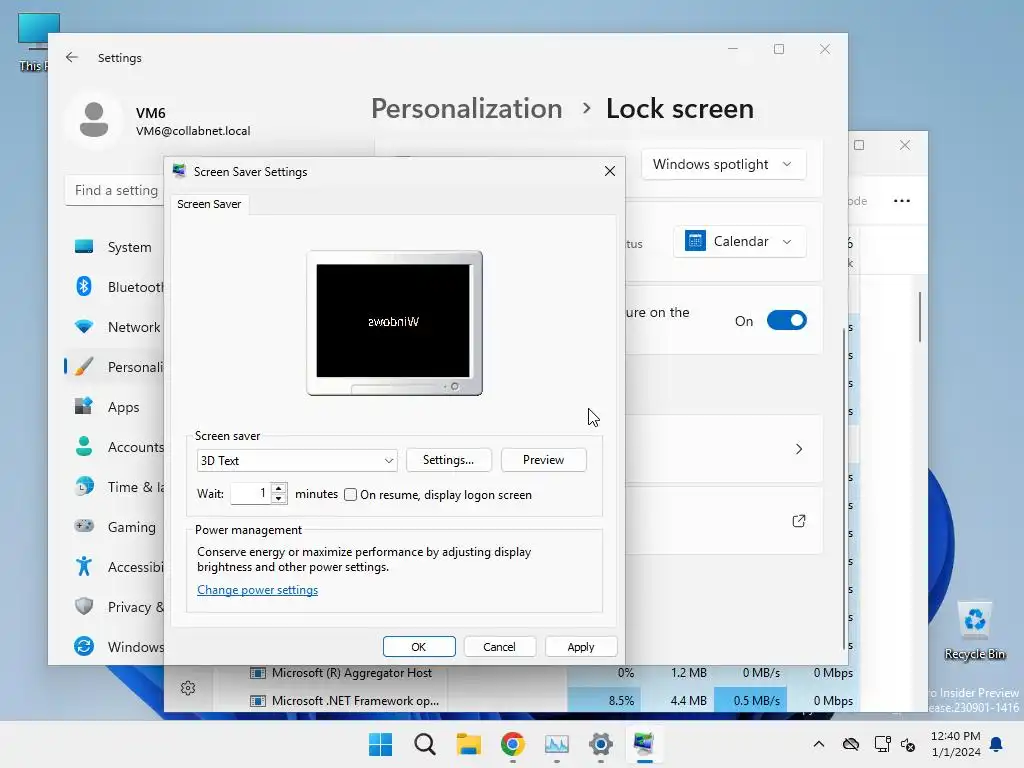Click the Find a setting search box

point(115,190)
